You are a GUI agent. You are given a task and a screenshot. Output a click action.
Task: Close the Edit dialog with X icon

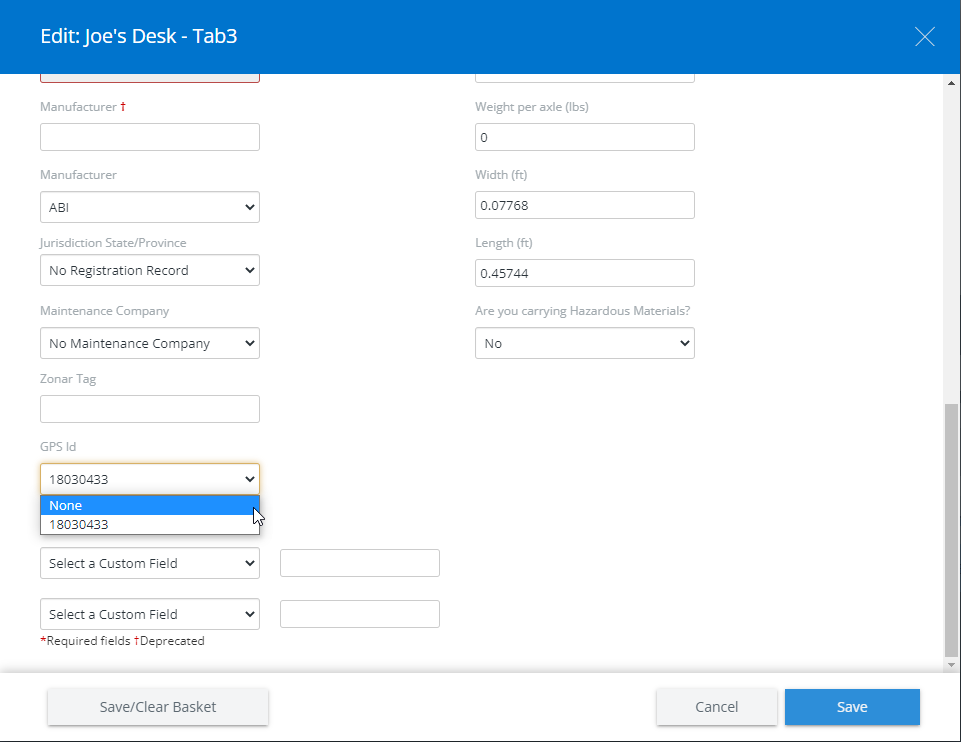(924, 37)
